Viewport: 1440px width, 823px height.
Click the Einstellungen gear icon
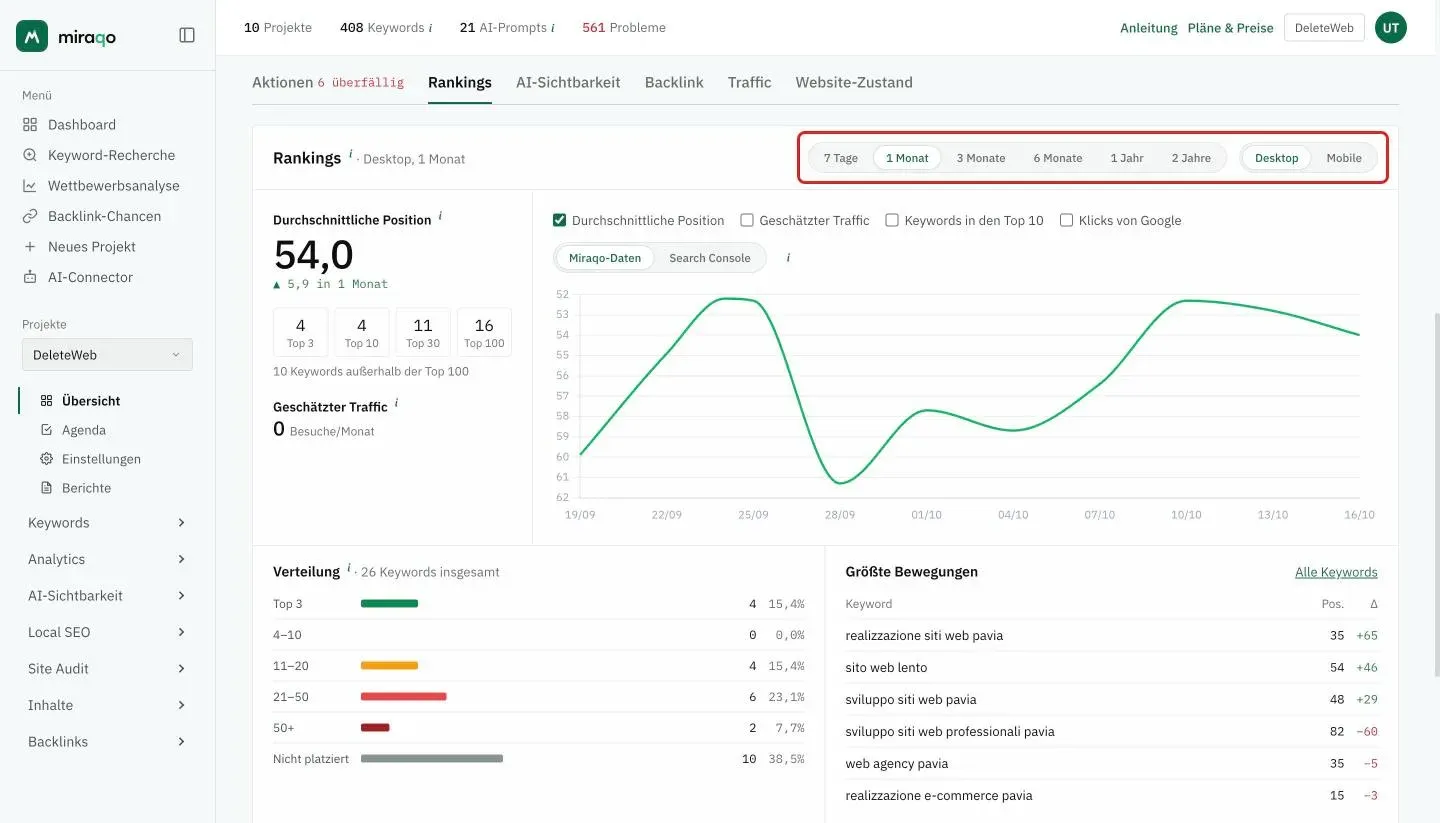pos(46,459)
